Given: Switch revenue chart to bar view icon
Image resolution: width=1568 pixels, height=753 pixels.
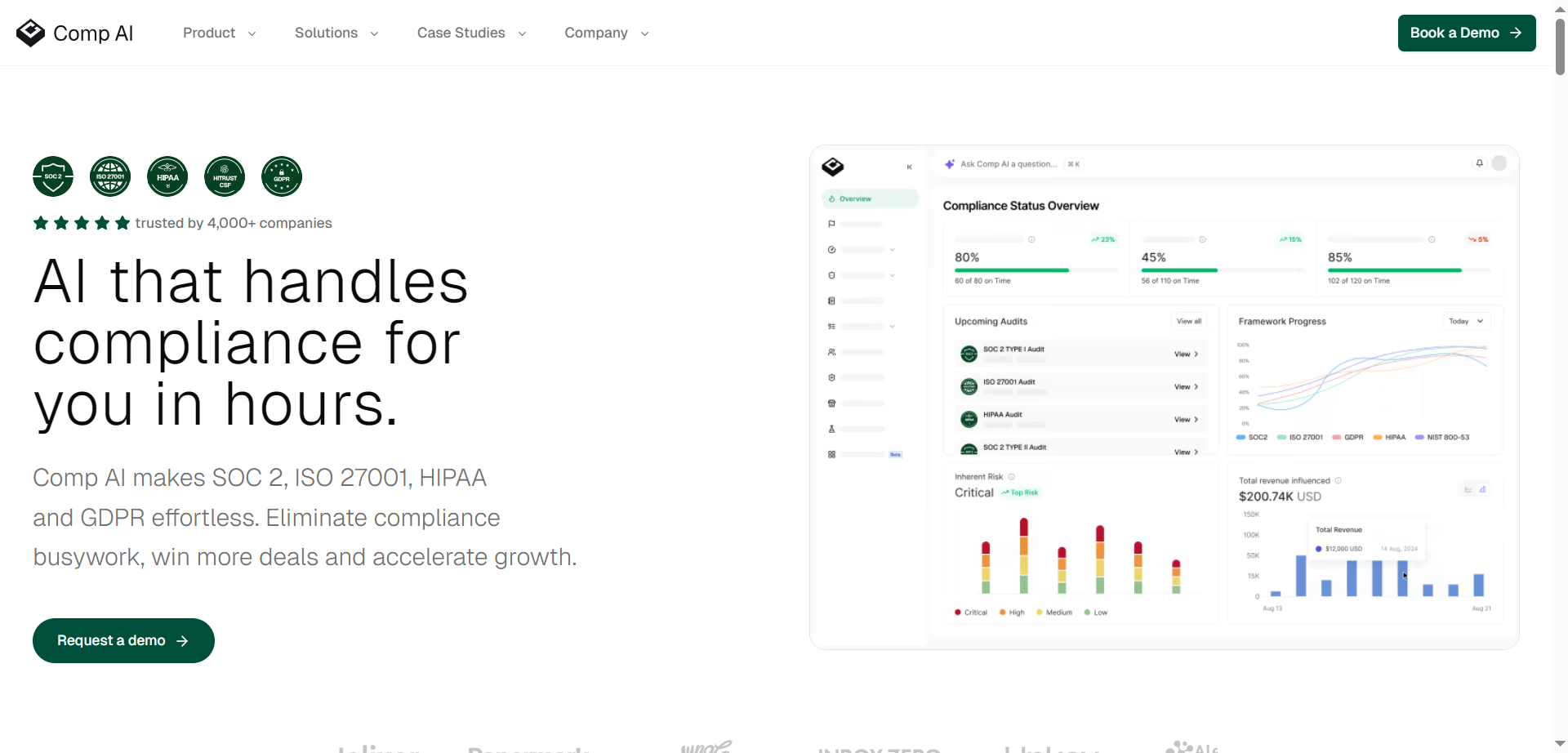Looking at the screenshot, I should 1482,489.
